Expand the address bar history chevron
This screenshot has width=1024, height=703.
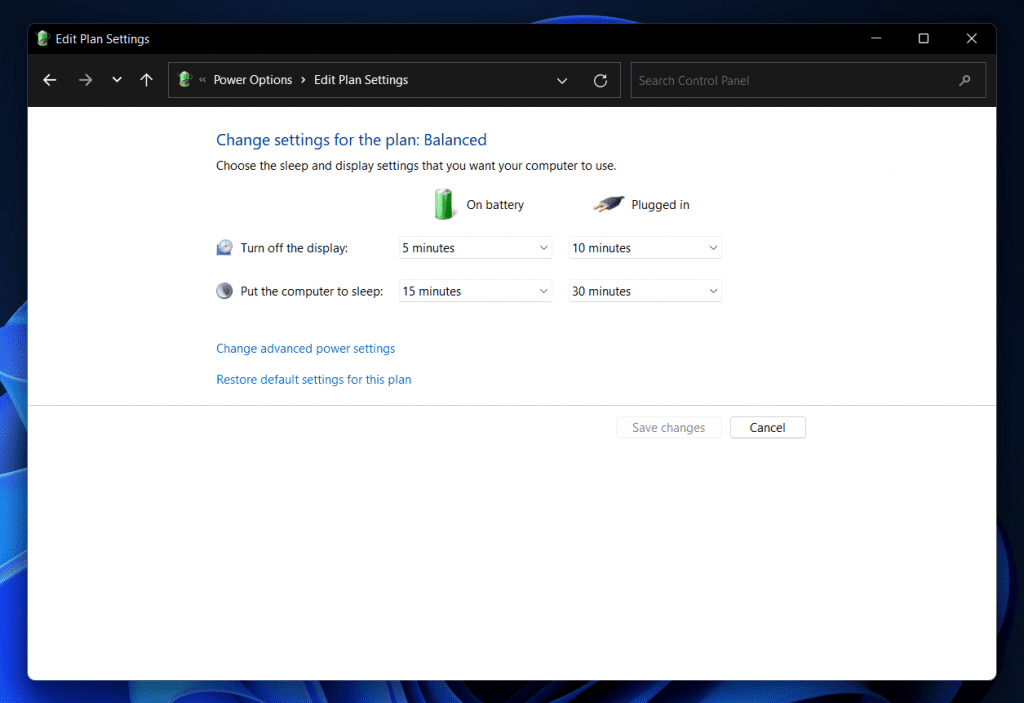pyautogui.click(x=116, y=80)
